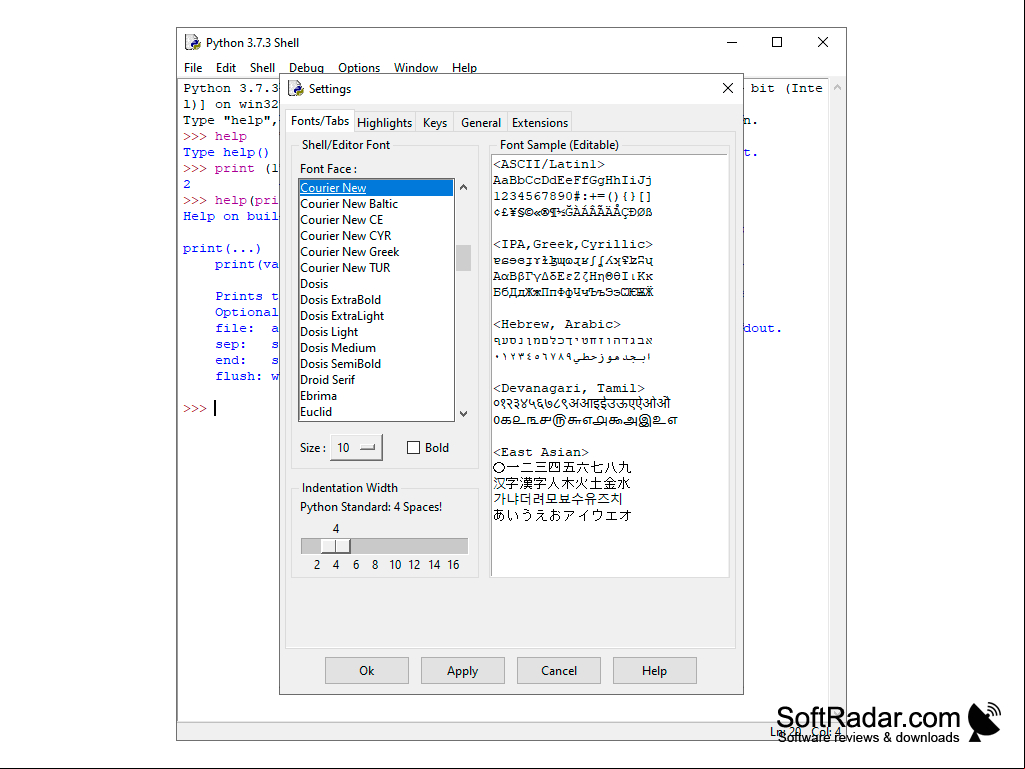Click the font list scrollbar thumb
This screenshot has height=769, width=1025.
463,258
